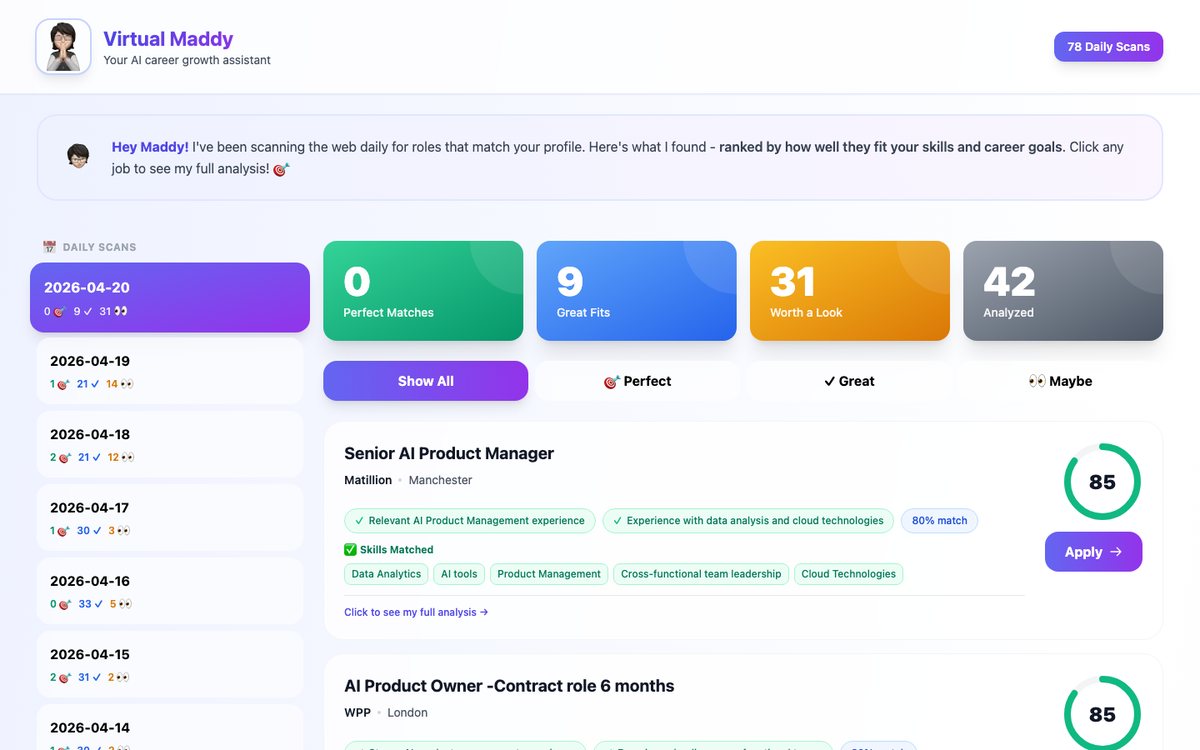Viewport: 1200px width, 750px height.
Task: Open the Senior AI Product Manager title
Action: pos(449,453)
